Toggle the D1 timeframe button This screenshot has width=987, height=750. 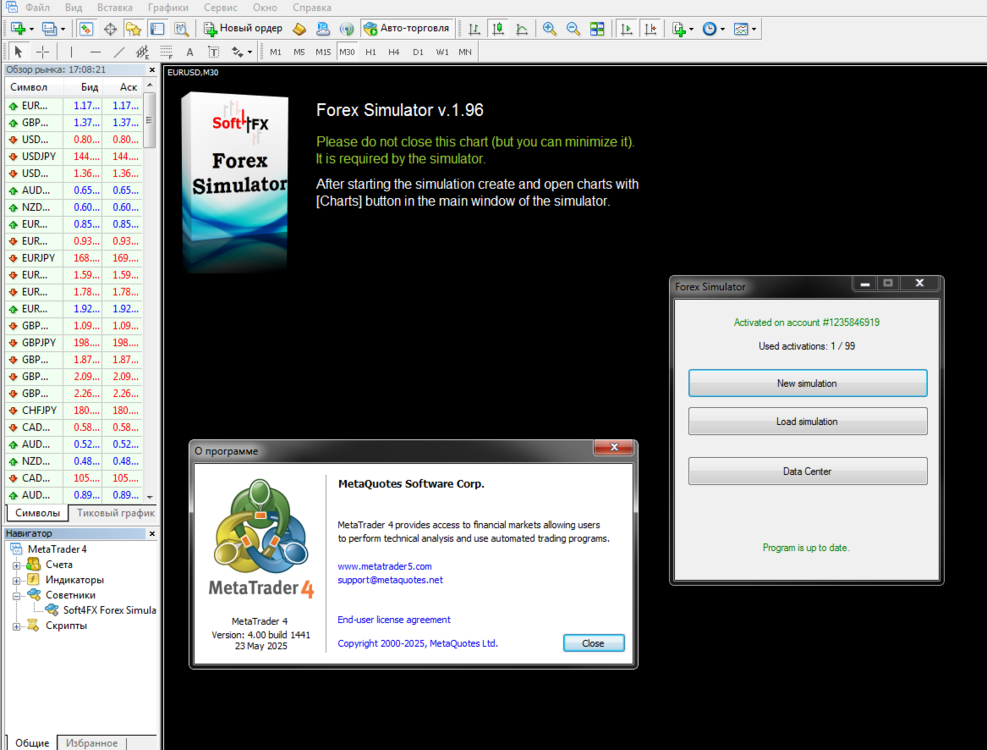(x=418, y=52)
